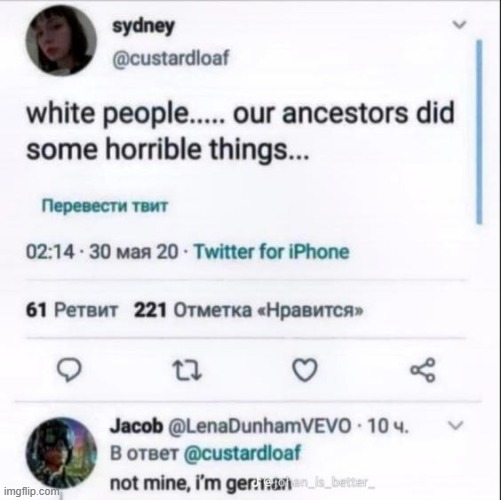
Task: Open the @LenaDunhamVEVO handle
Action: coord(260,426)
